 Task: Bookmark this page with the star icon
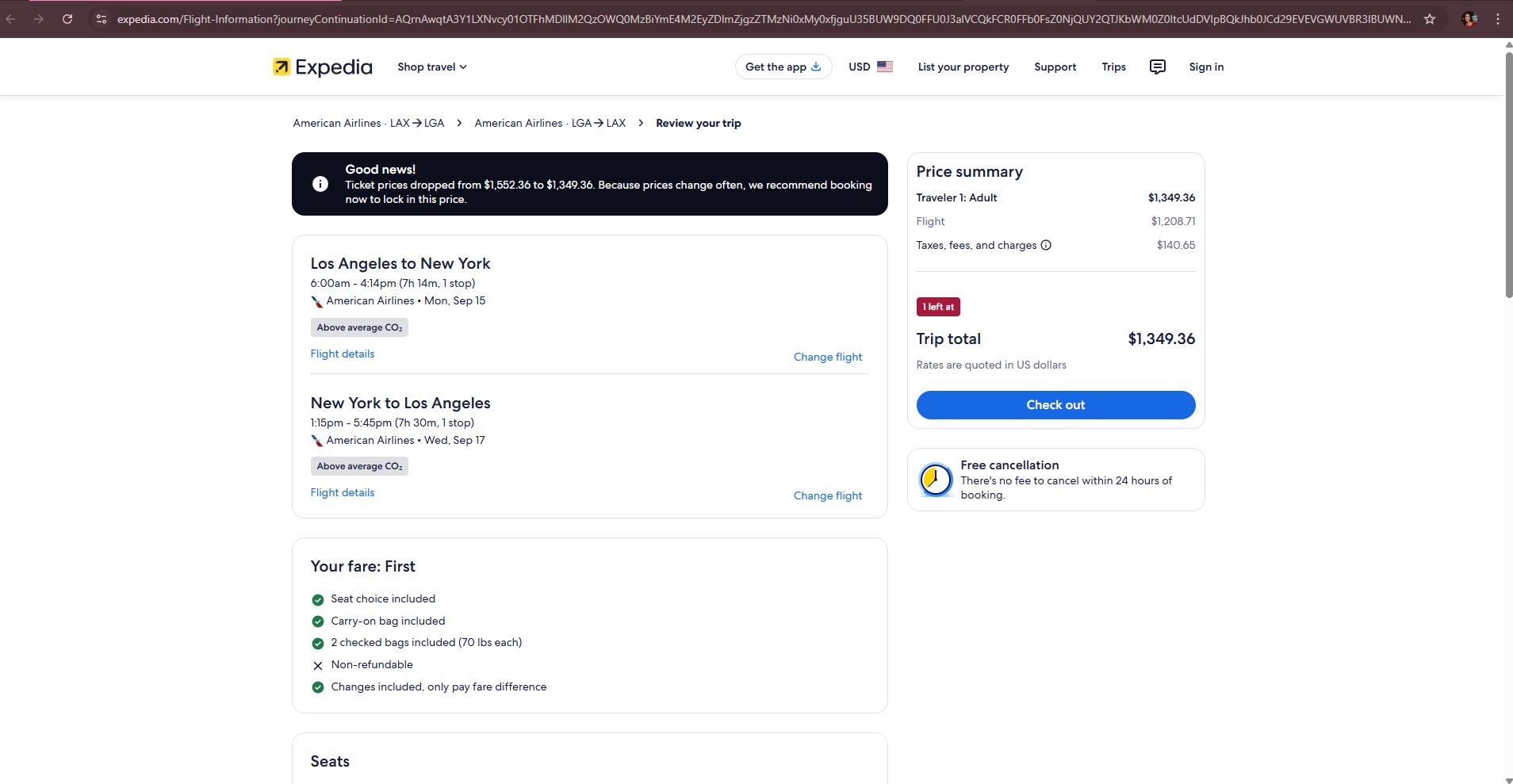1430,19
